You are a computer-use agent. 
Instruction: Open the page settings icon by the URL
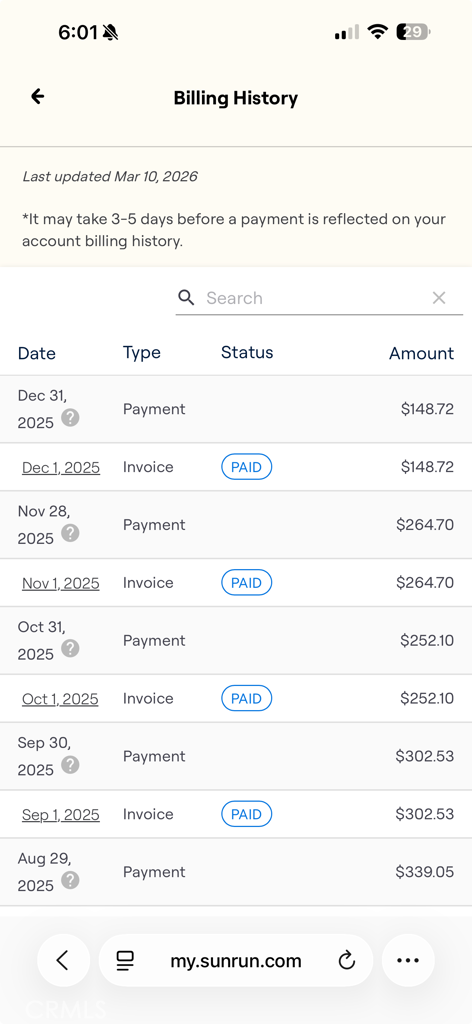[x=125, y=961]
